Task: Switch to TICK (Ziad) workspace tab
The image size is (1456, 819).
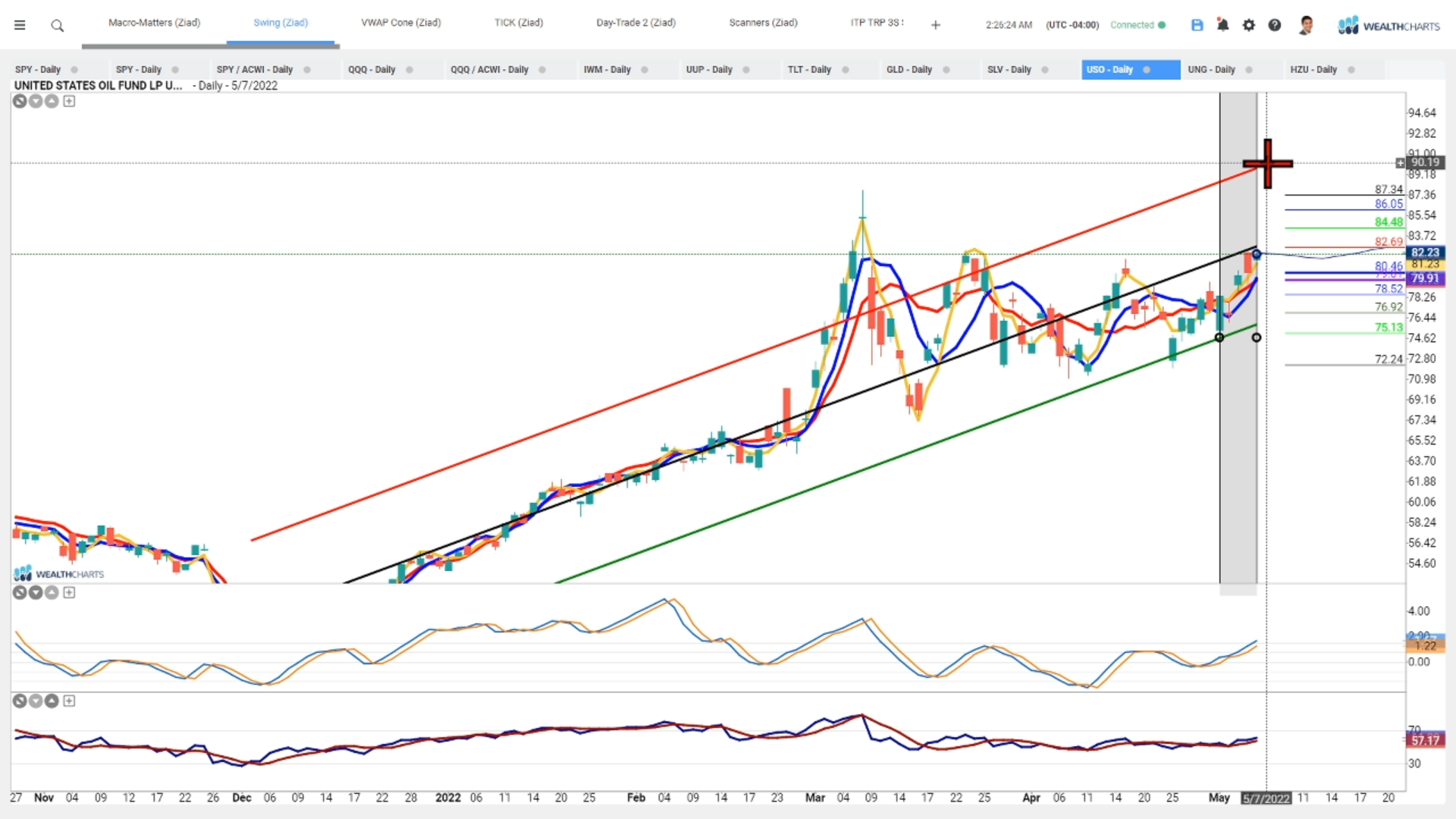Action: coord(519,23)
